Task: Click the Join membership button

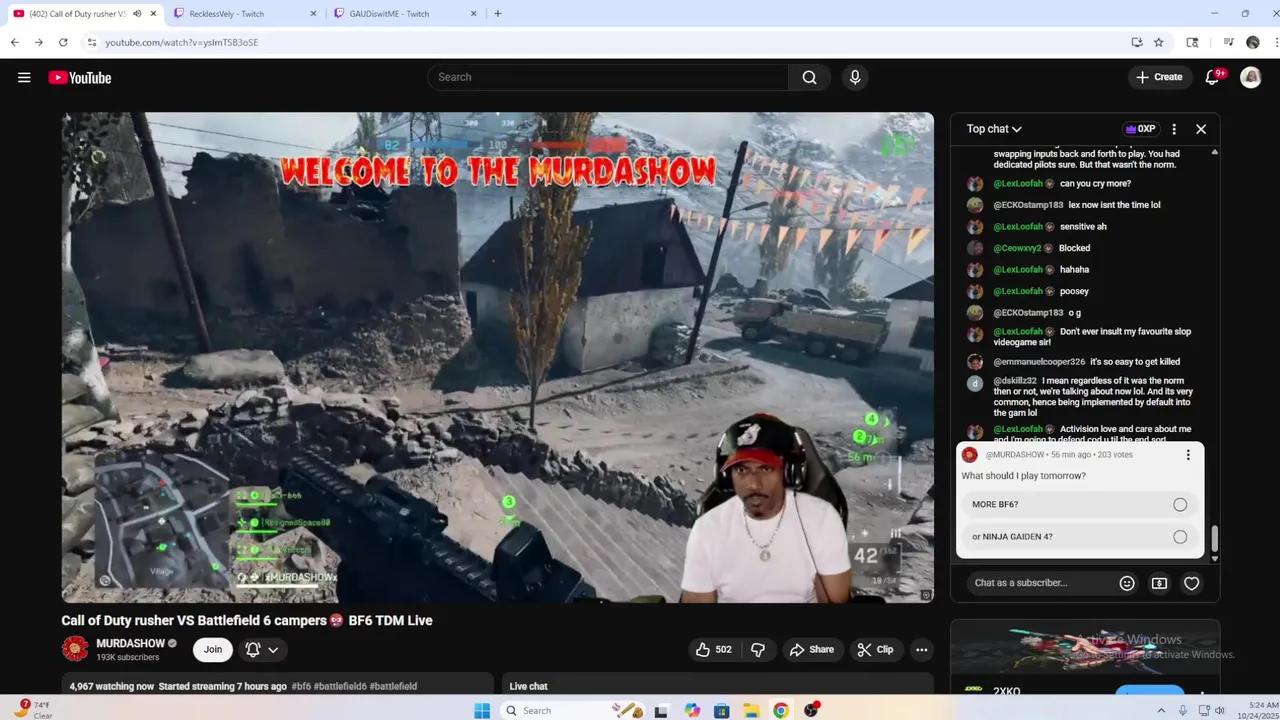Action: [213, 649]
